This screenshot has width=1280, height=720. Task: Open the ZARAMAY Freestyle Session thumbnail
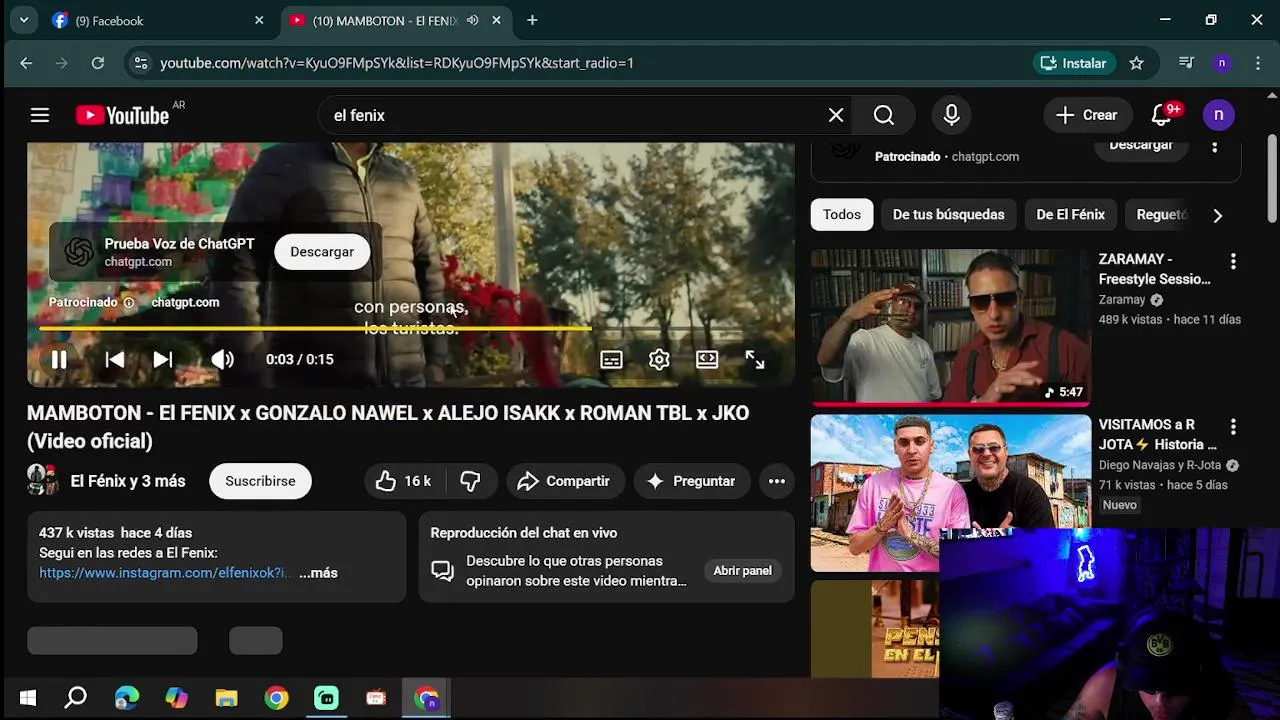951,327
